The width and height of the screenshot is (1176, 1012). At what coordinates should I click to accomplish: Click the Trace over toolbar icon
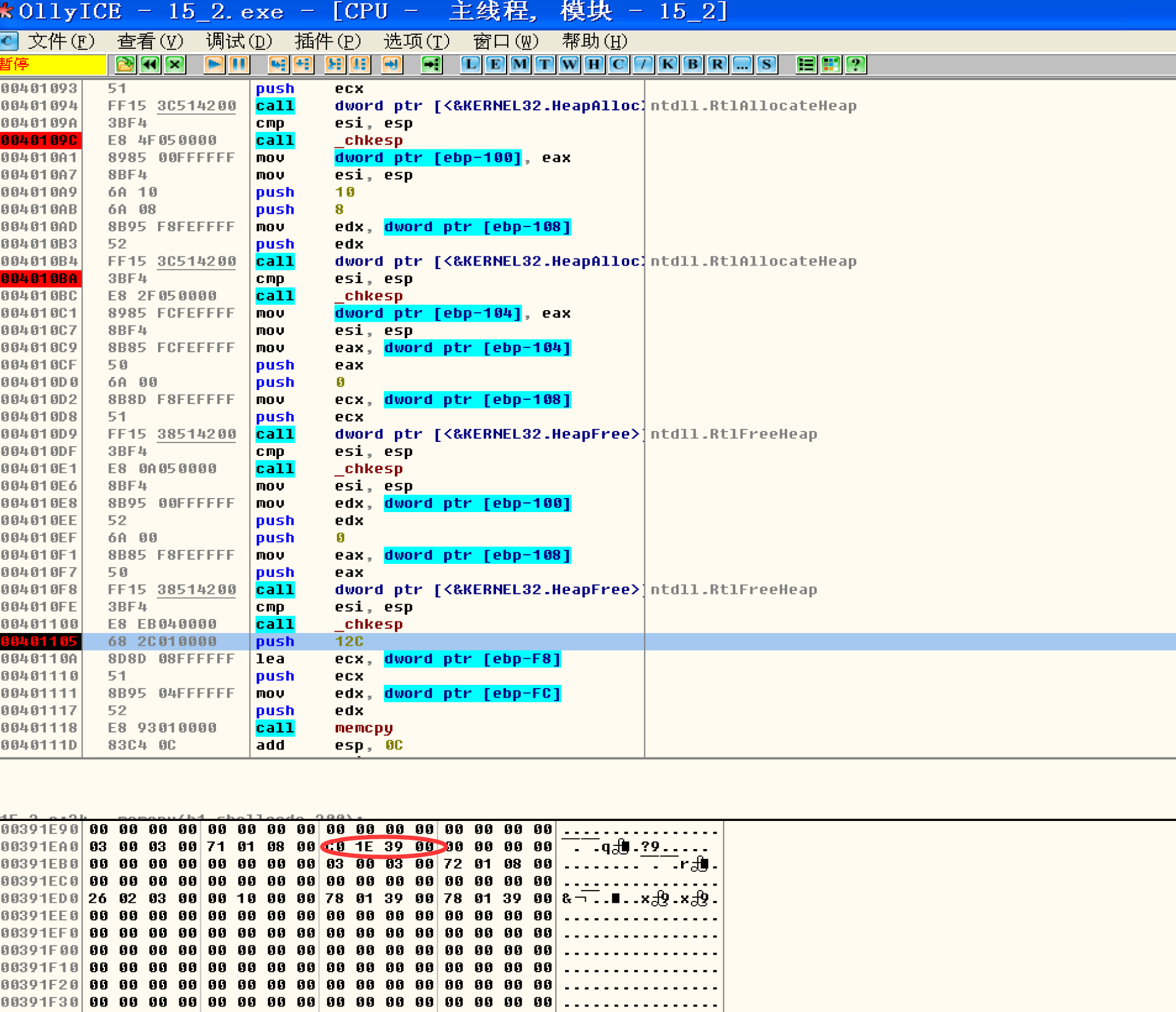point(360,65)
